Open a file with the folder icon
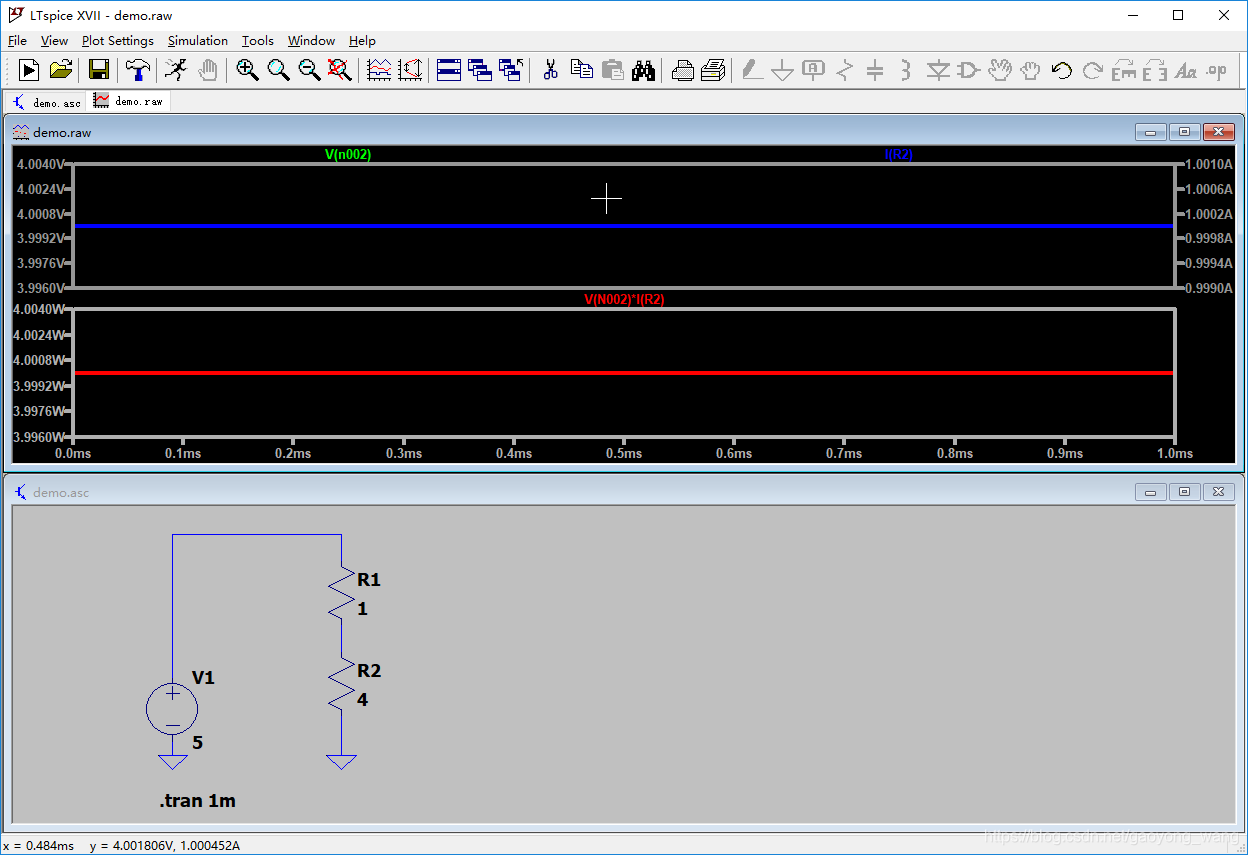1248x855 pixels. pos(61,69)
